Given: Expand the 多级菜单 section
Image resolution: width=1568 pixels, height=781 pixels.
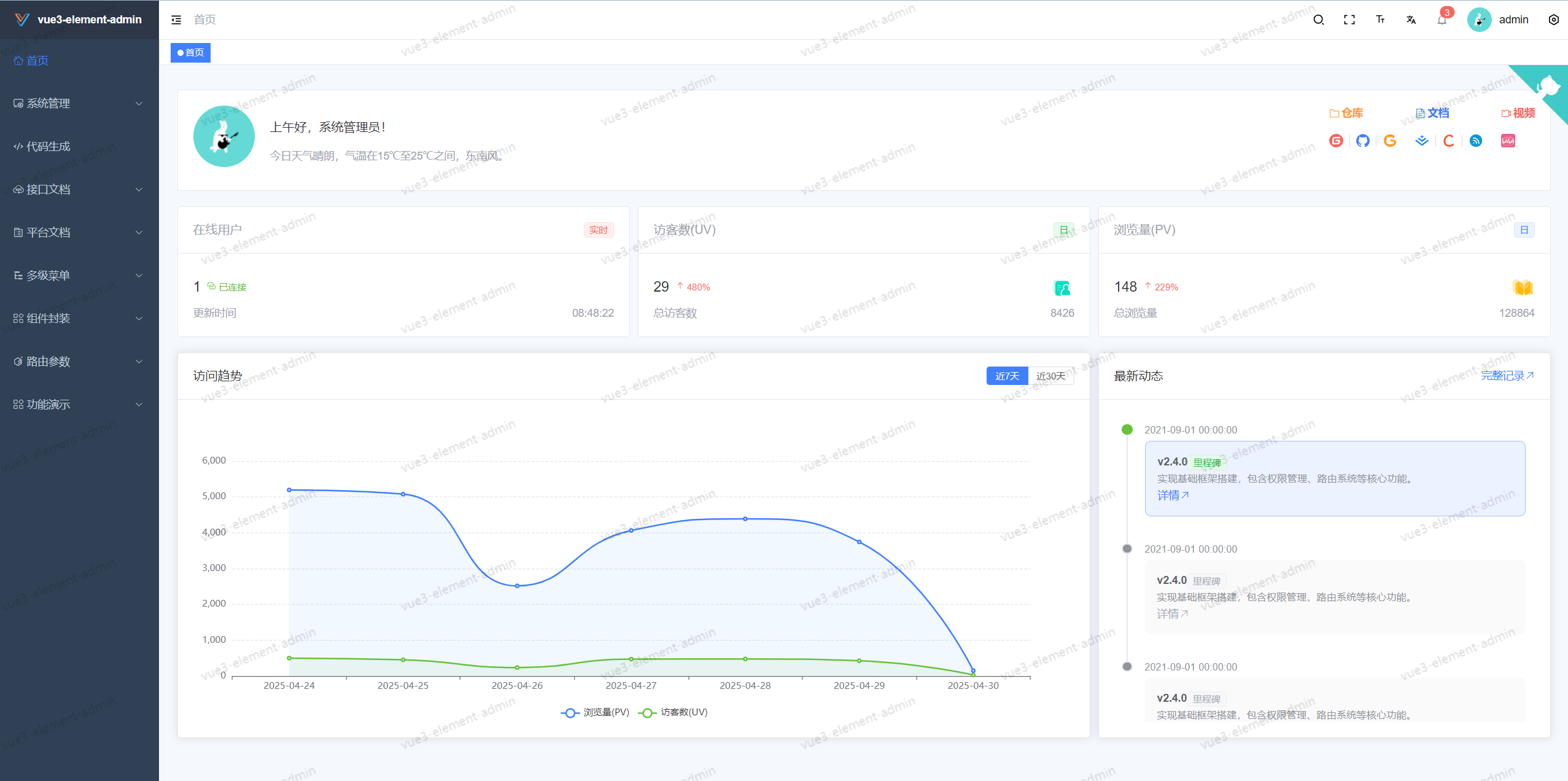Looking at the screenshot, I should pos(48,275).
